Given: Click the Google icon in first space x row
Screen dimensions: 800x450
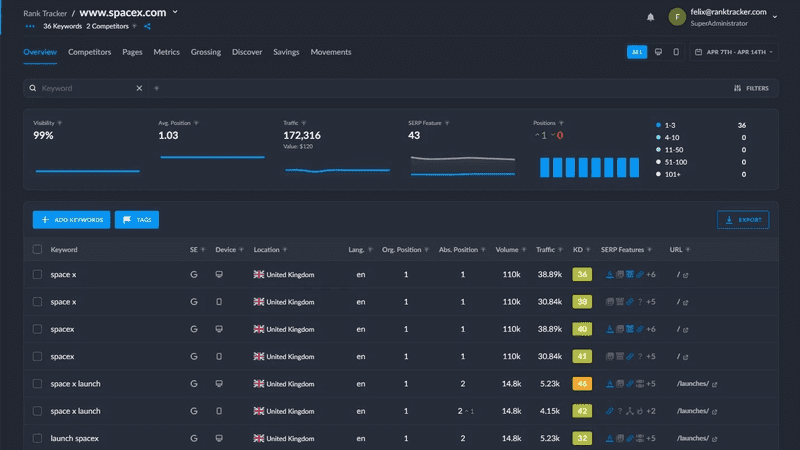Looking at the screenshot, I should pos(194,274).
